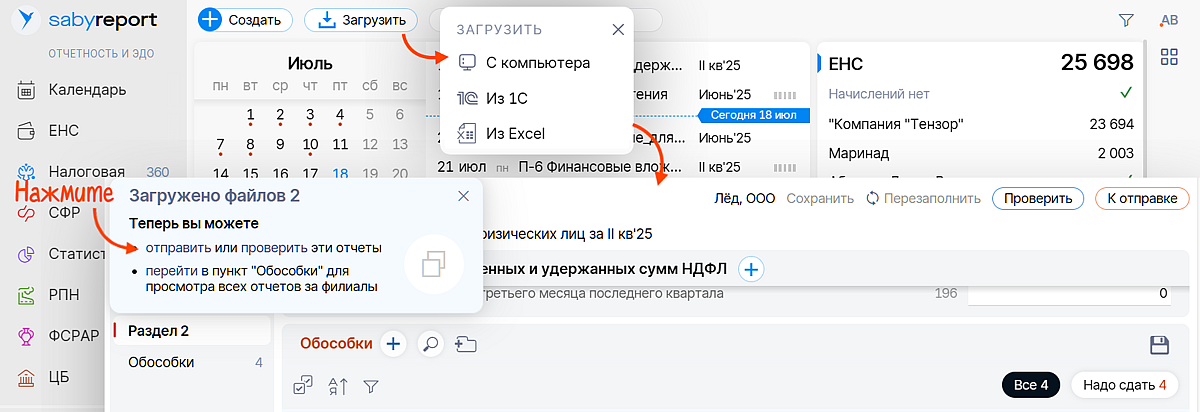Click the add folder icon near Обособки
The height and width of the screenshot is (412, 1200).
pyautogui.click(x=465, y=344)
